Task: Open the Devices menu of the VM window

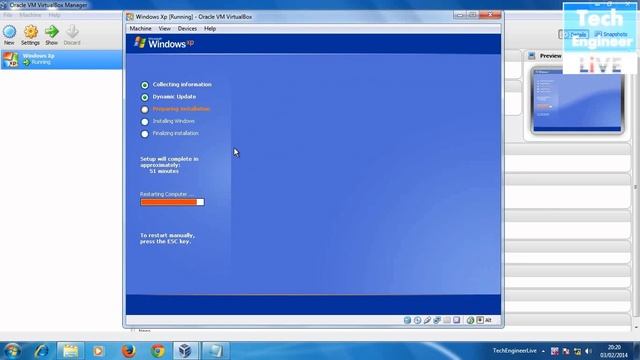Action: coord(187,29)
